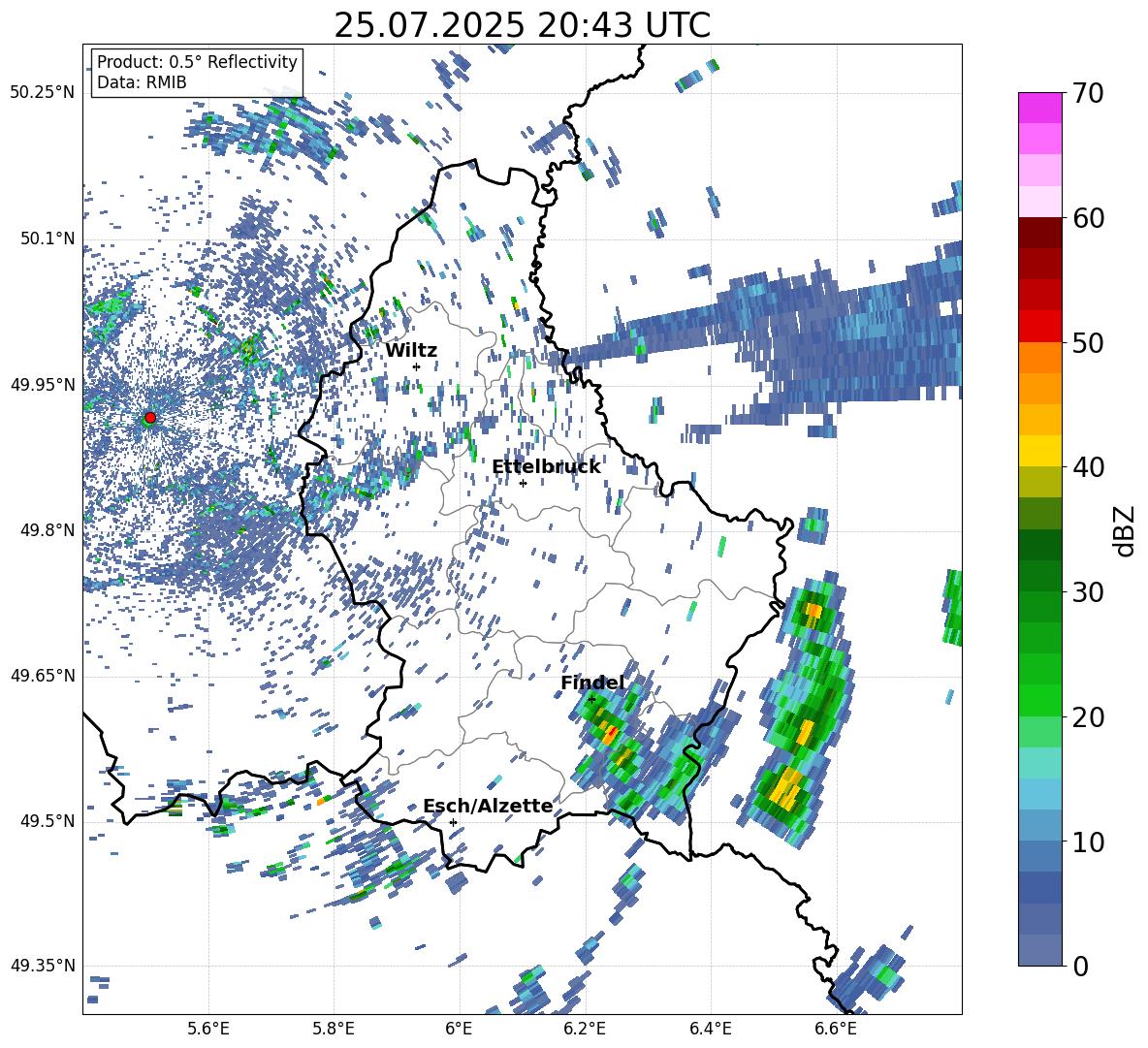The width and height of the screenshot is (1148, 1048).
Task: Click the Findel station label
Action: click(592, 683)
